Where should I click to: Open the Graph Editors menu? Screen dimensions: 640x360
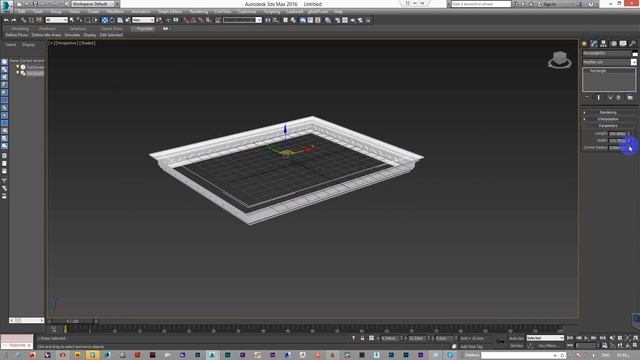coord(170,12)
